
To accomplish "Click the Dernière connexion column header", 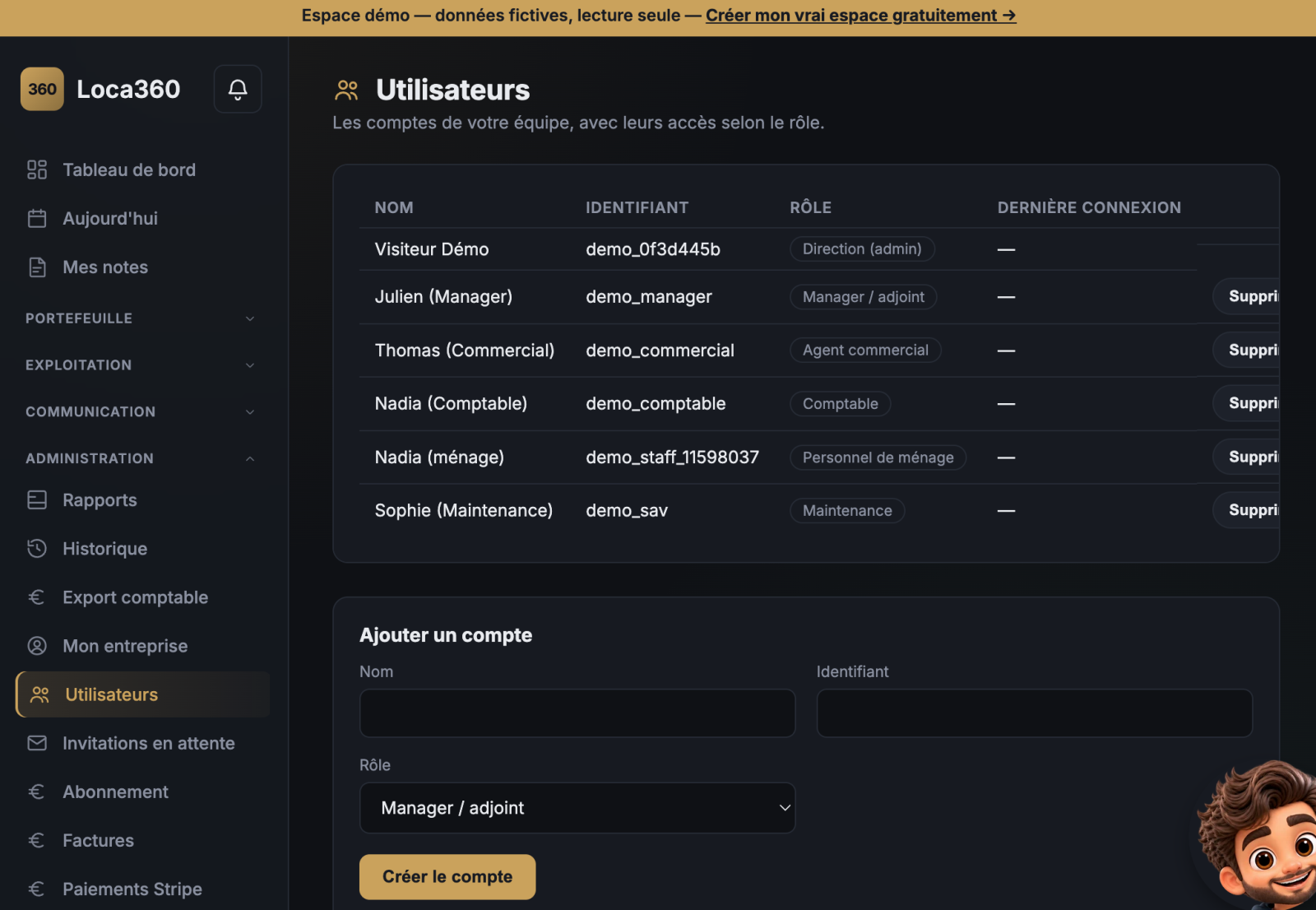I will (1089, 207).
